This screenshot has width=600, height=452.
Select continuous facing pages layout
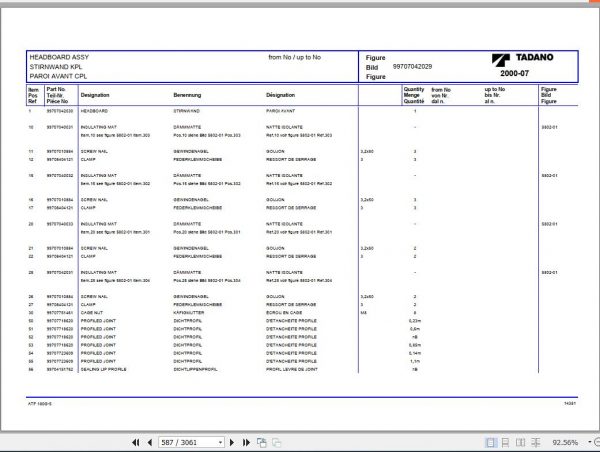coord(536,443)
